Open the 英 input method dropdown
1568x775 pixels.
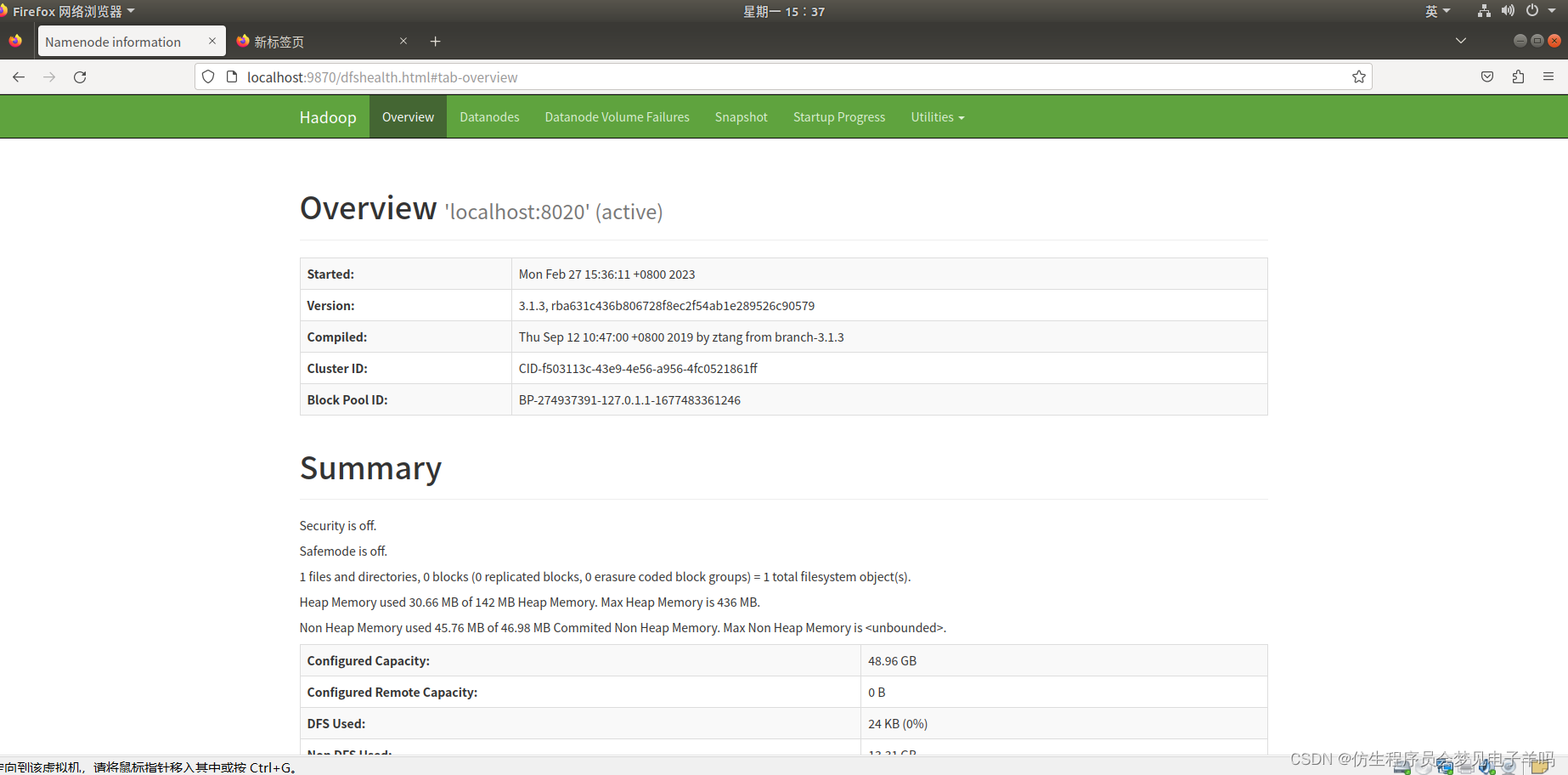[1437, 11]
